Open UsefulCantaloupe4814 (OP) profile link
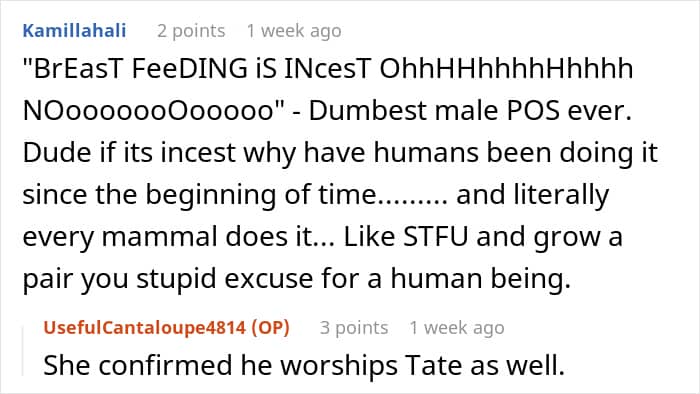Image resolution: width=700 pixels, height=394 pixels. tap(166, 328)
